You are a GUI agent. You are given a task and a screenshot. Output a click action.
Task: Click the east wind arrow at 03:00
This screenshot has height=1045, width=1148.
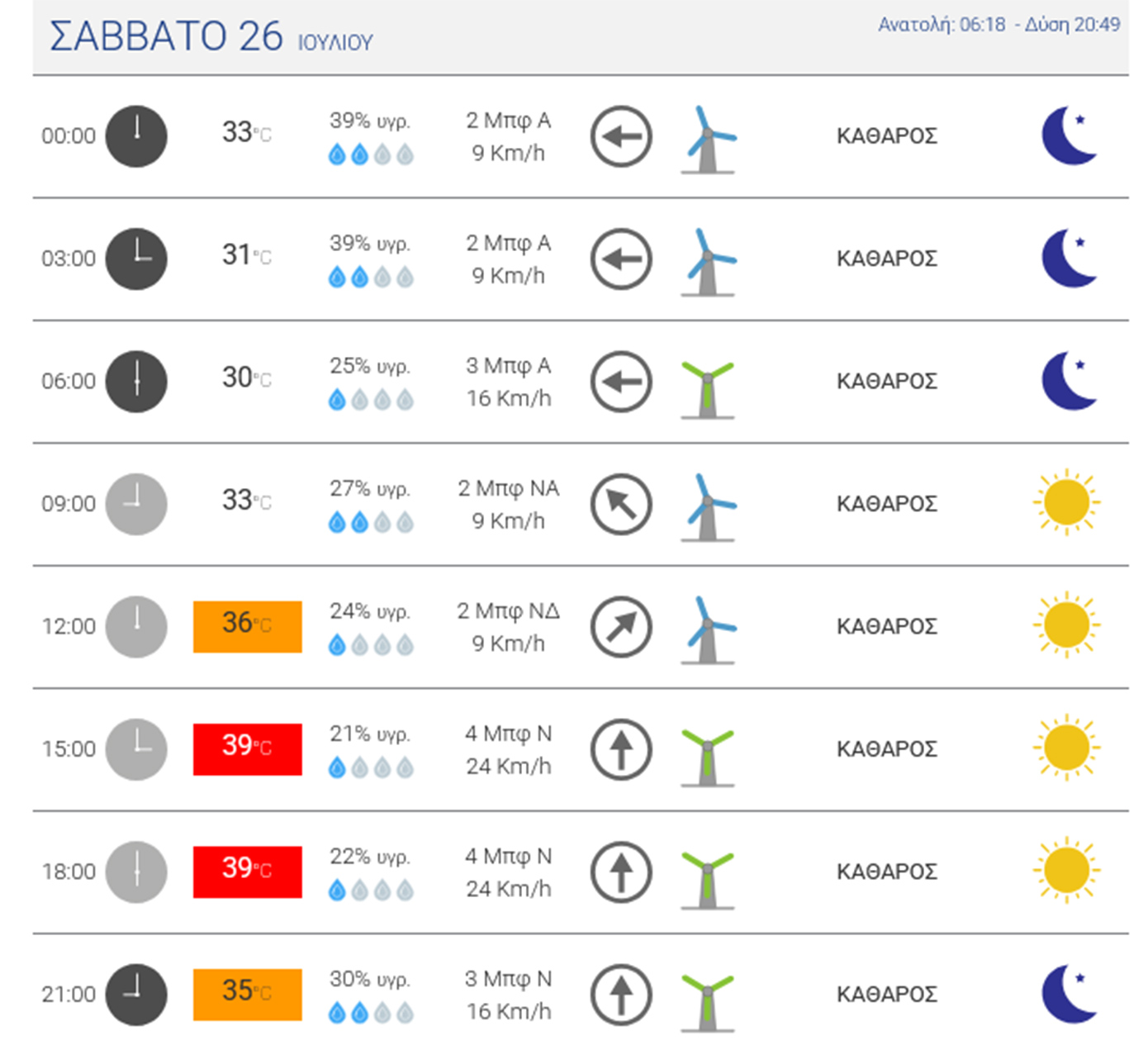click(x=621, y=259)
